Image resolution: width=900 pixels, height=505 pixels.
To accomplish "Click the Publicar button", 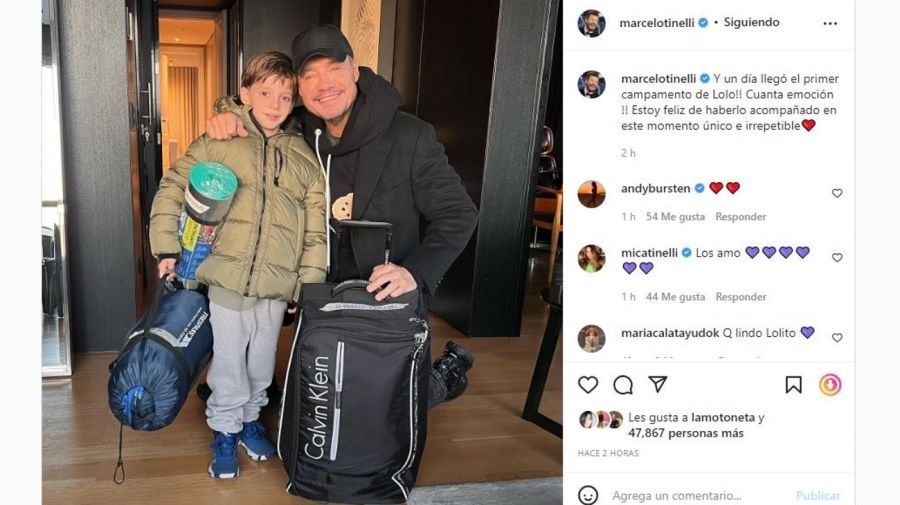I will (x=817, y=495).
